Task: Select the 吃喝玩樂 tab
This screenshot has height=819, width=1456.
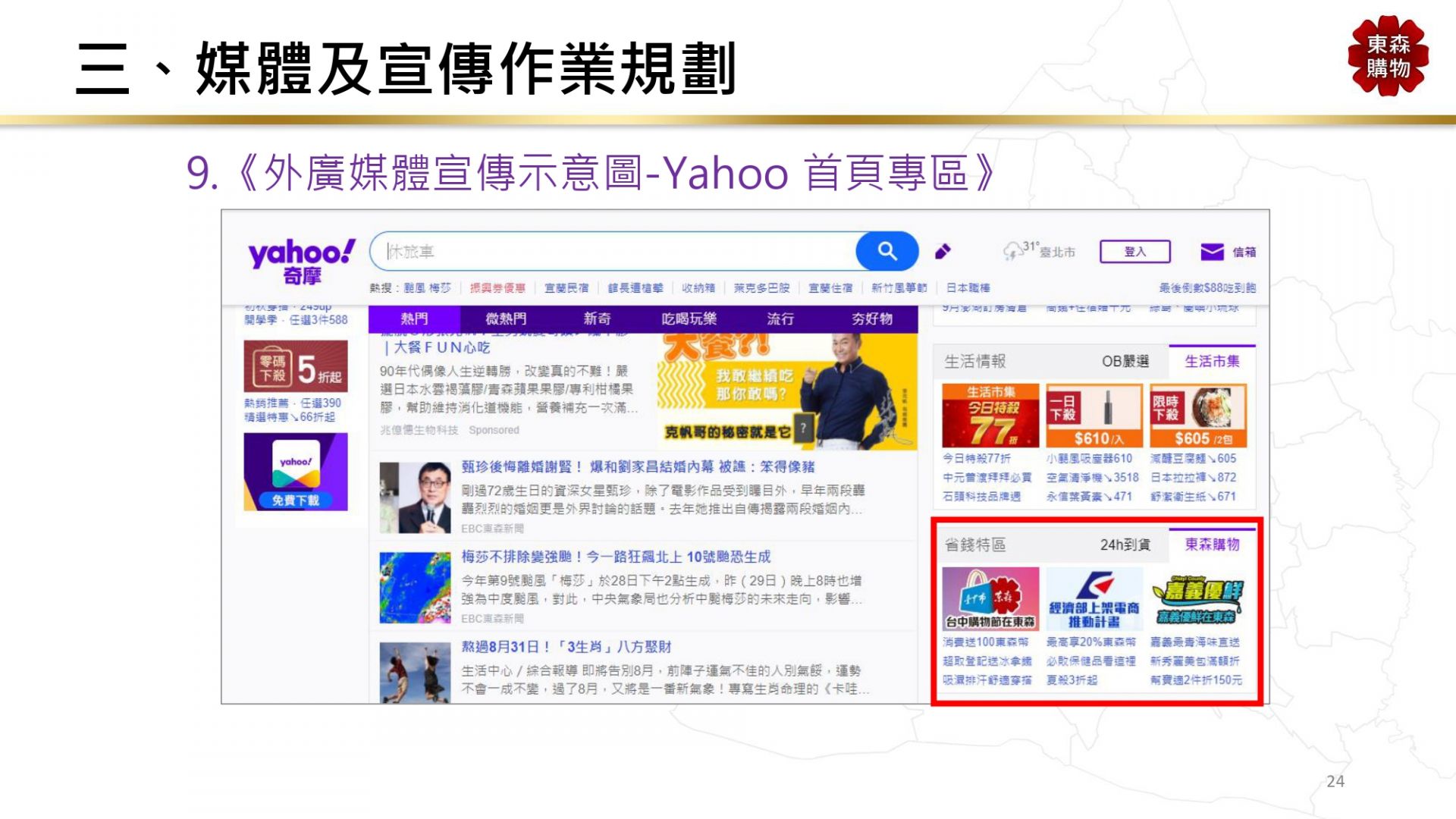Action: click(x=689, y=318)
